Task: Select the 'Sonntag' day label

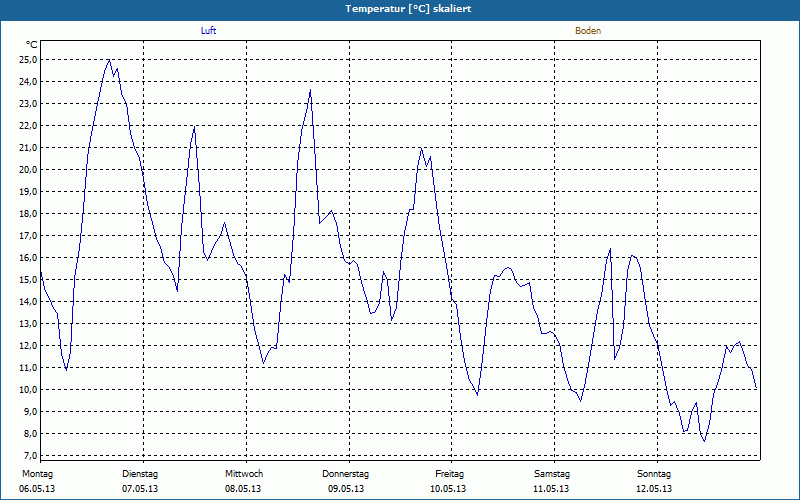Action: point(654,474)
